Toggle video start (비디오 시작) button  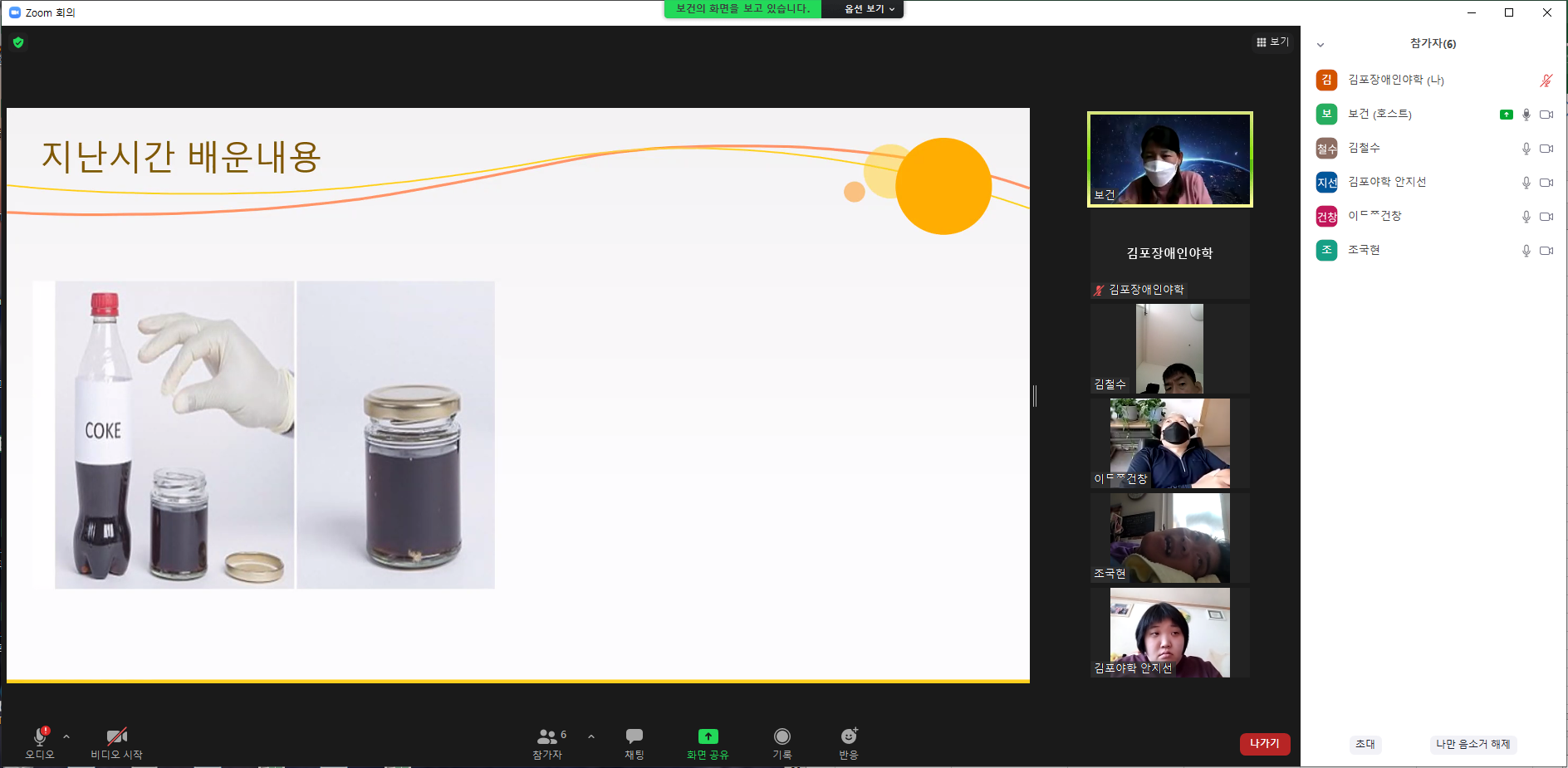[x=117, y=736]
